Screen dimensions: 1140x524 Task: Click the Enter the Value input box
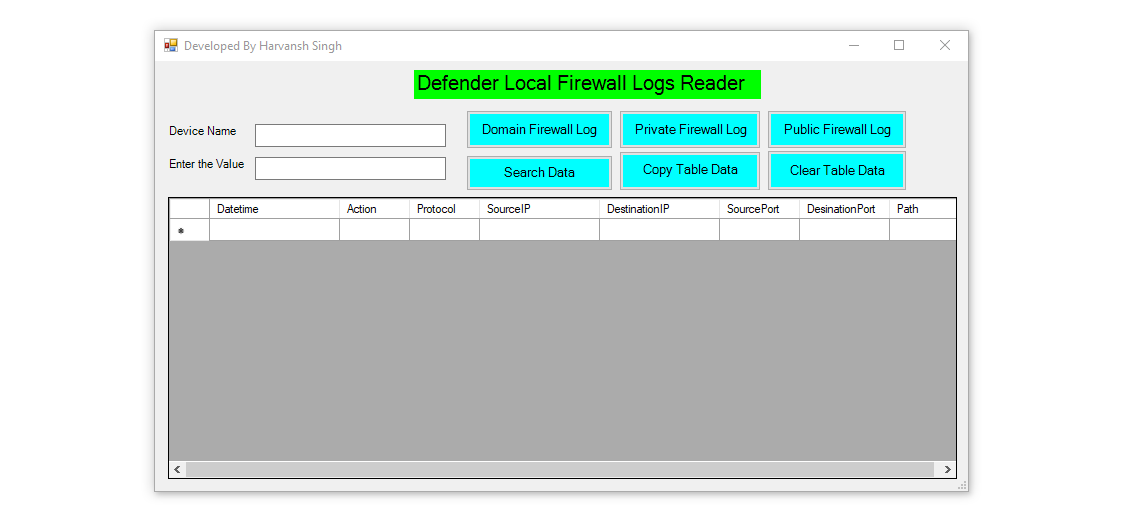tap(350, 168)
